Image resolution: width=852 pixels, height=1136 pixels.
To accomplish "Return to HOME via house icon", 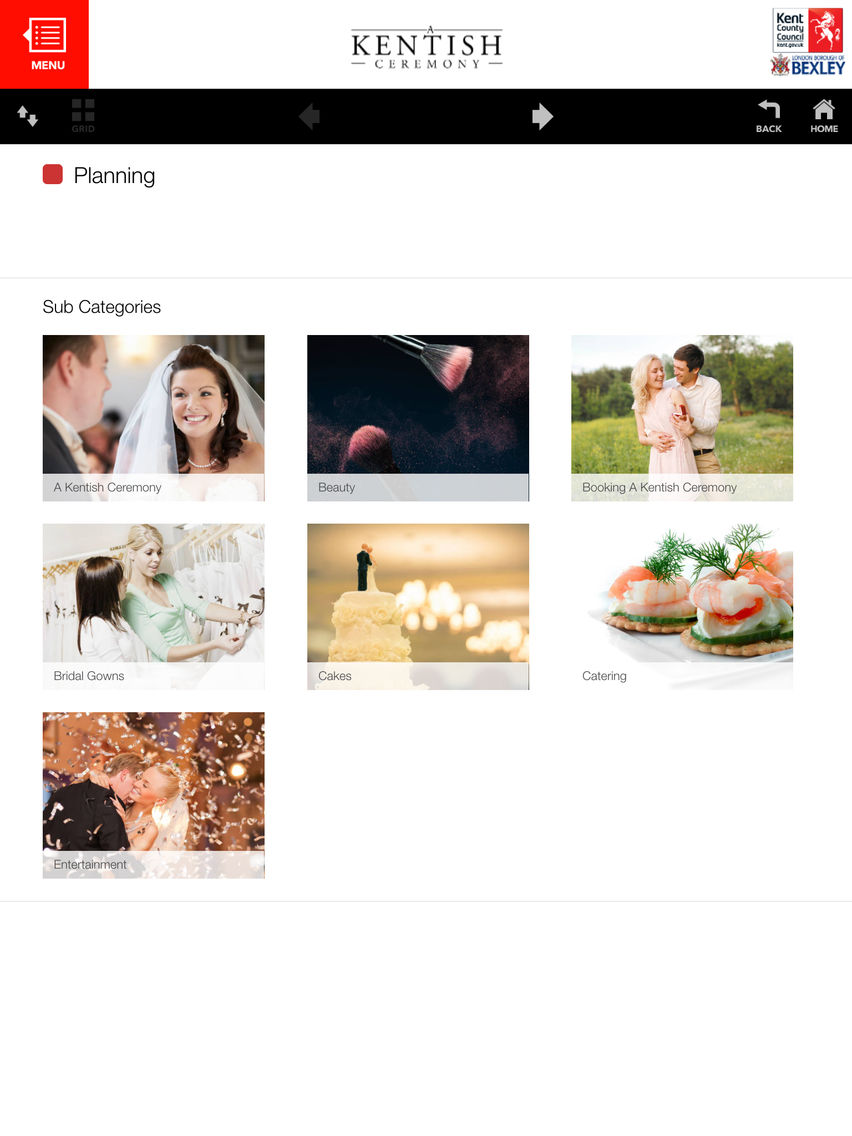I will point(824,116).
